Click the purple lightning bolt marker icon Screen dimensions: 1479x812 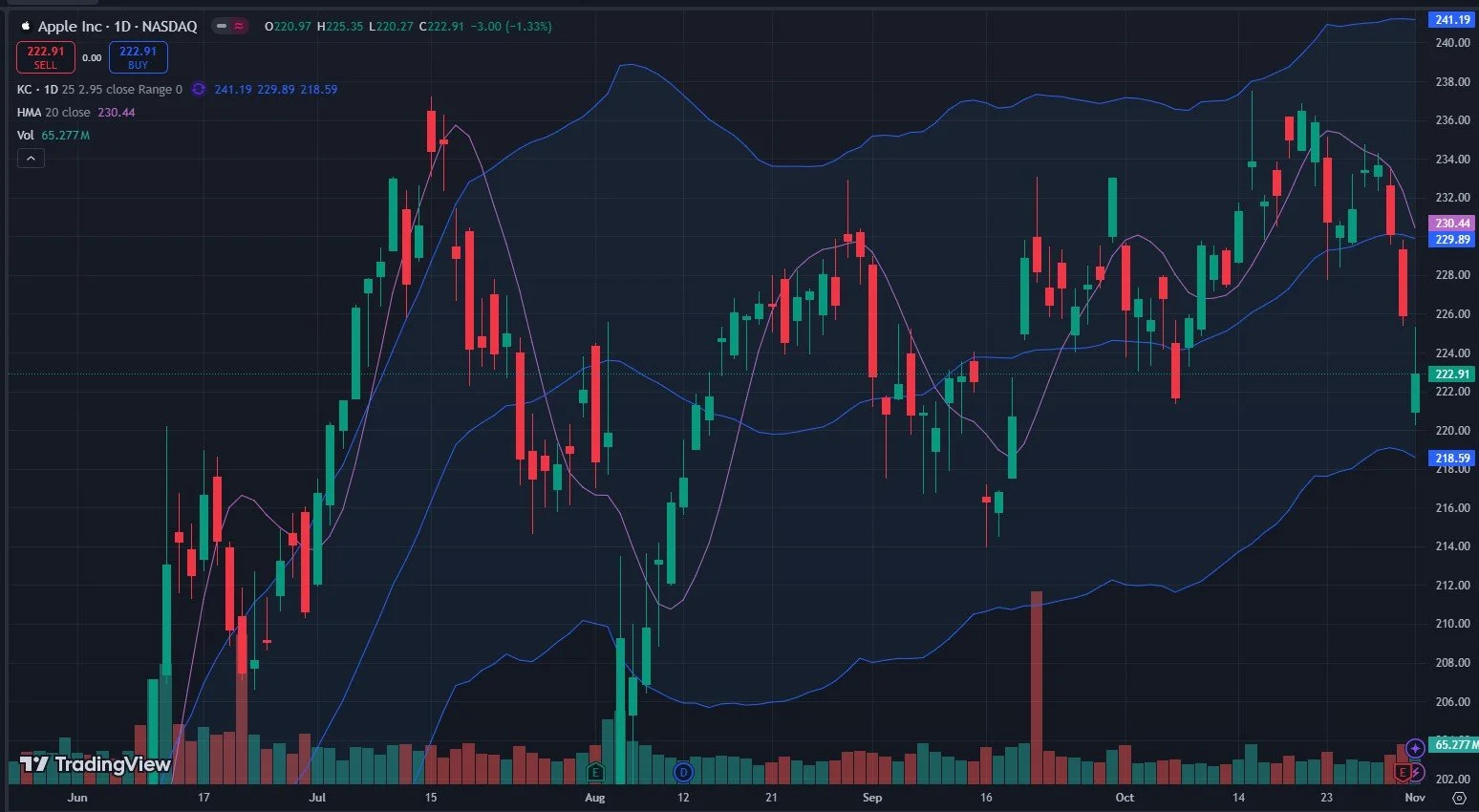click(1417, 772)
